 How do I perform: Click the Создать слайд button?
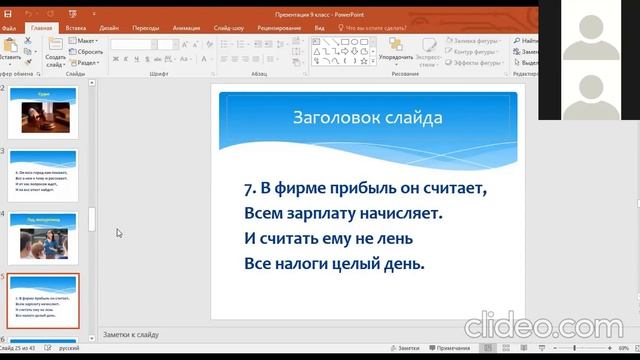pyautogui.click(x=55, y=52)
